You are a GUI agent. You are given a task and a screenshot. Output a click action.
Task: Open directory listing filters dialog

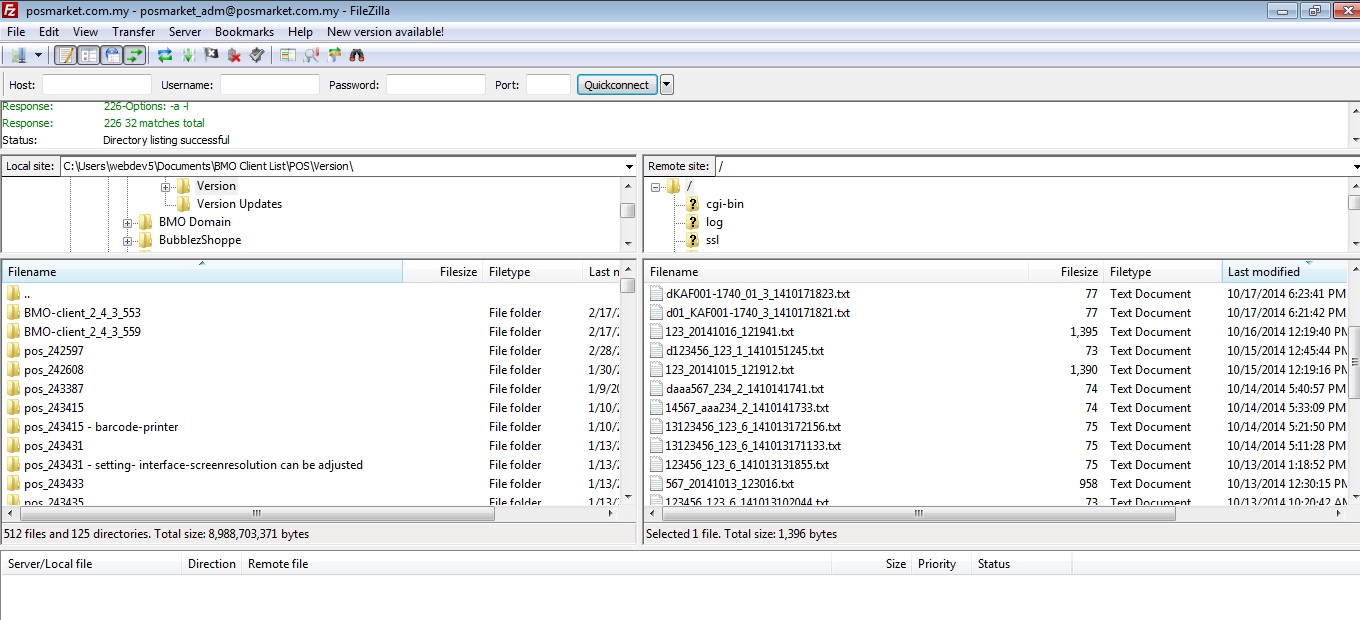(x=288, y=55)
